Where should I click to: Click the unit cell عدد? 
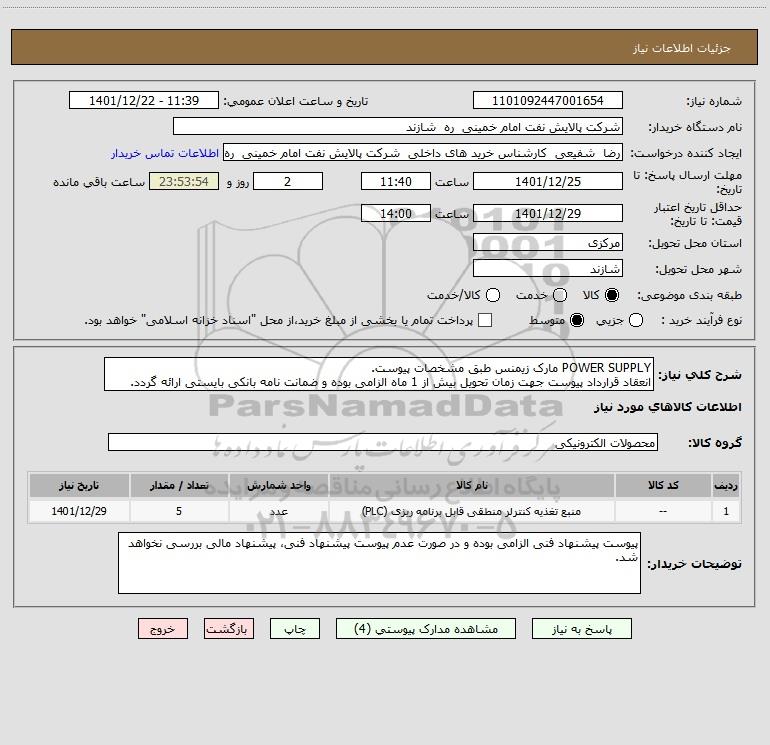(279, 511)
